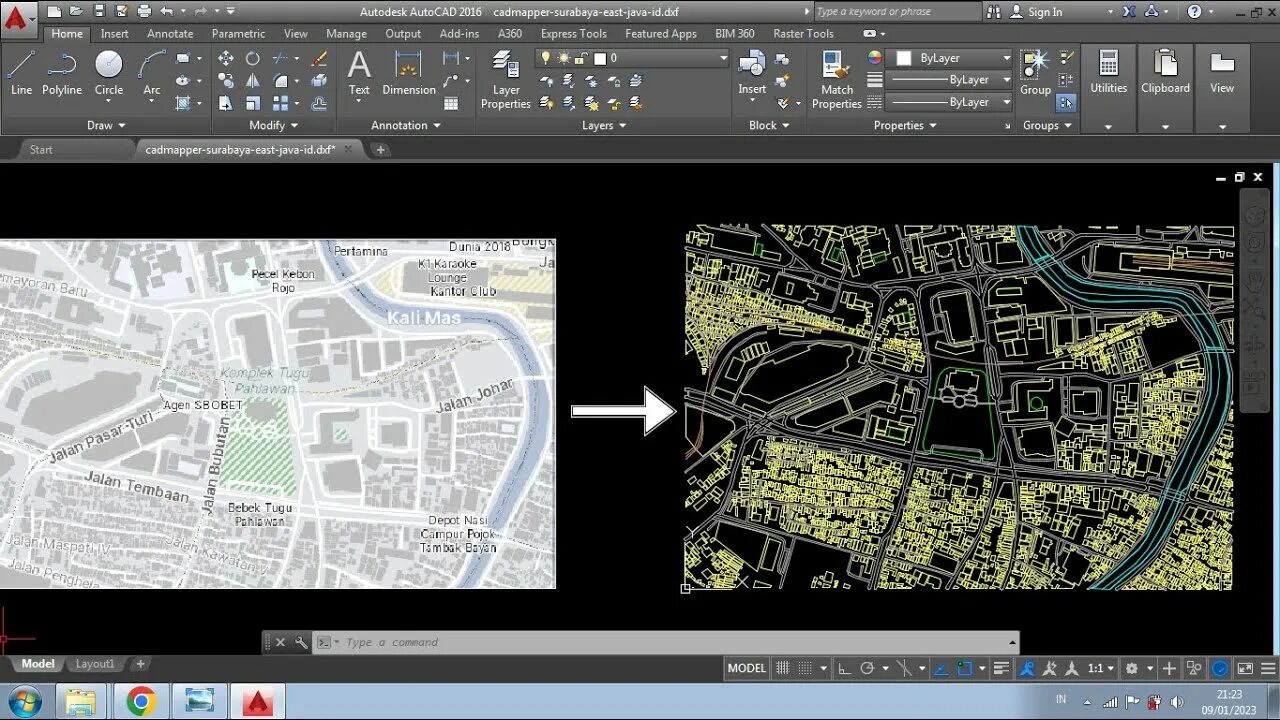Expand the Draw panel
The height and width of the screenshot is (720, 1280).
[x=107, y=125]
